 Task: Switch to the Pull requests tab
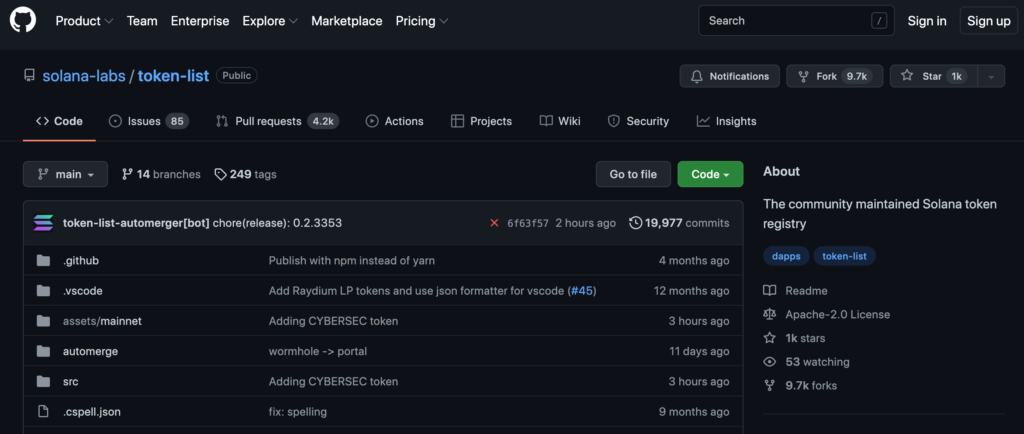(x=276, y=121)
